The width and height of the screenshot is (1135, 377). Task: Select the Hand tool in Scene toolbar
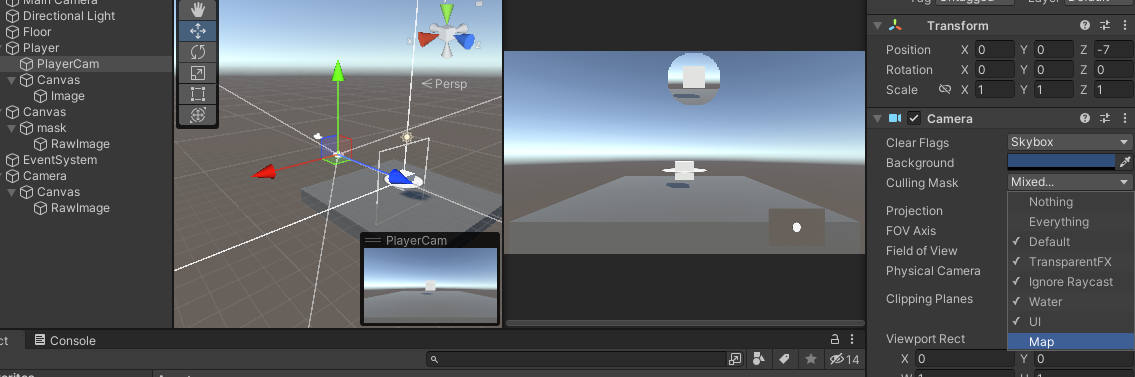coord(198,9)
